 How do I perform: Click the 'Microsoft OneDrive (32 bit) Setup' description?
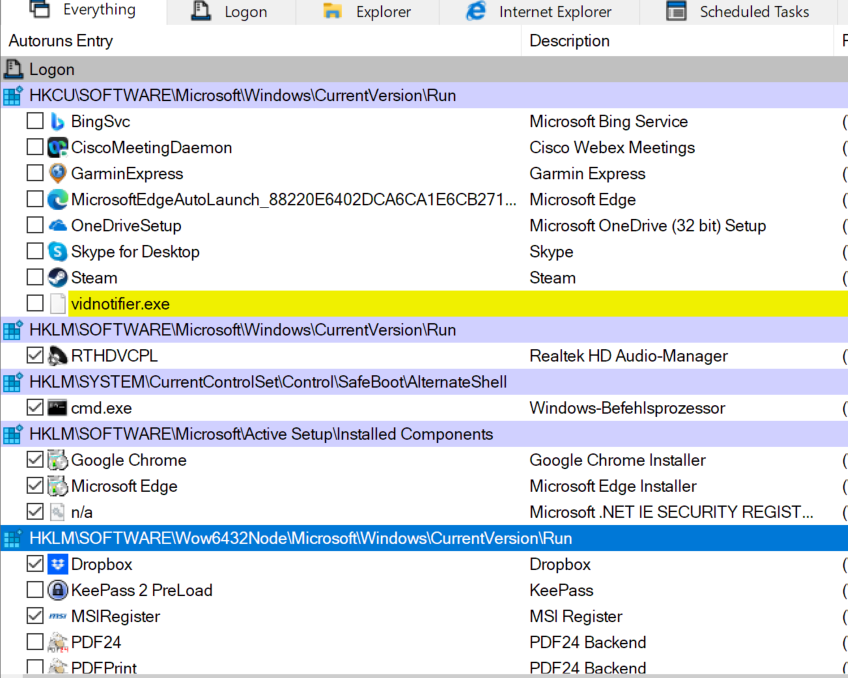(648, 226)
